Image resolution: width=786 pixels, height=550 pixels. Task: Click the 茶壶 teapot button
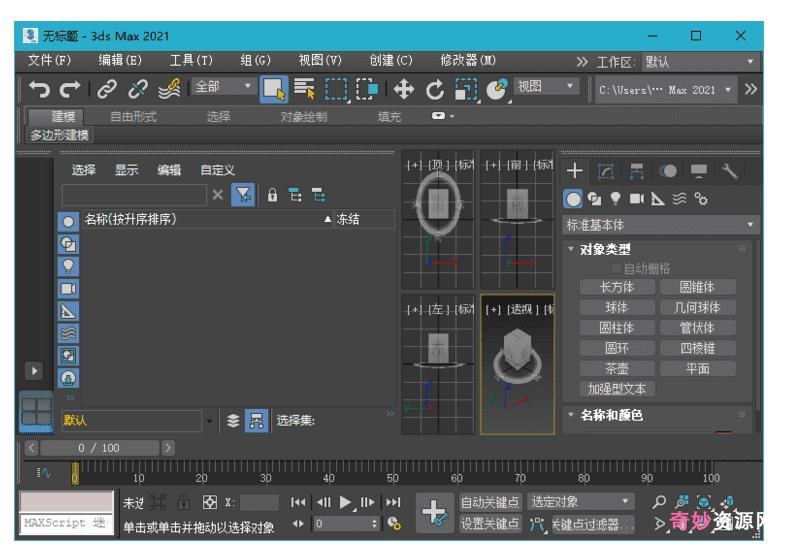pyautogui.click(x=617, y=369)
